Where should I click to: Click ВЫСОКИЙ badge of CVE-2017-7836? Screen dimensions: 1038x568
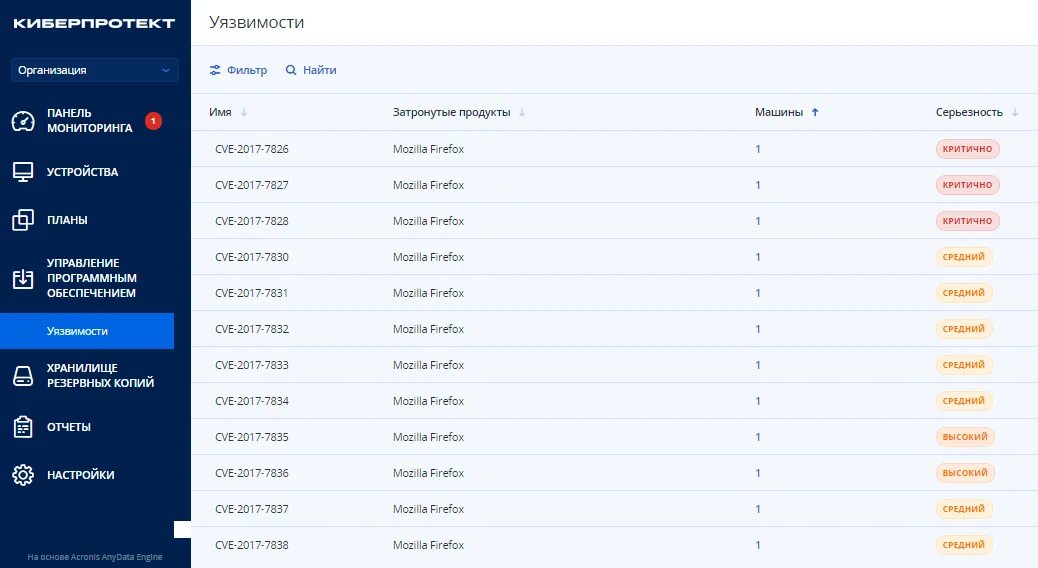pos(965,473)
